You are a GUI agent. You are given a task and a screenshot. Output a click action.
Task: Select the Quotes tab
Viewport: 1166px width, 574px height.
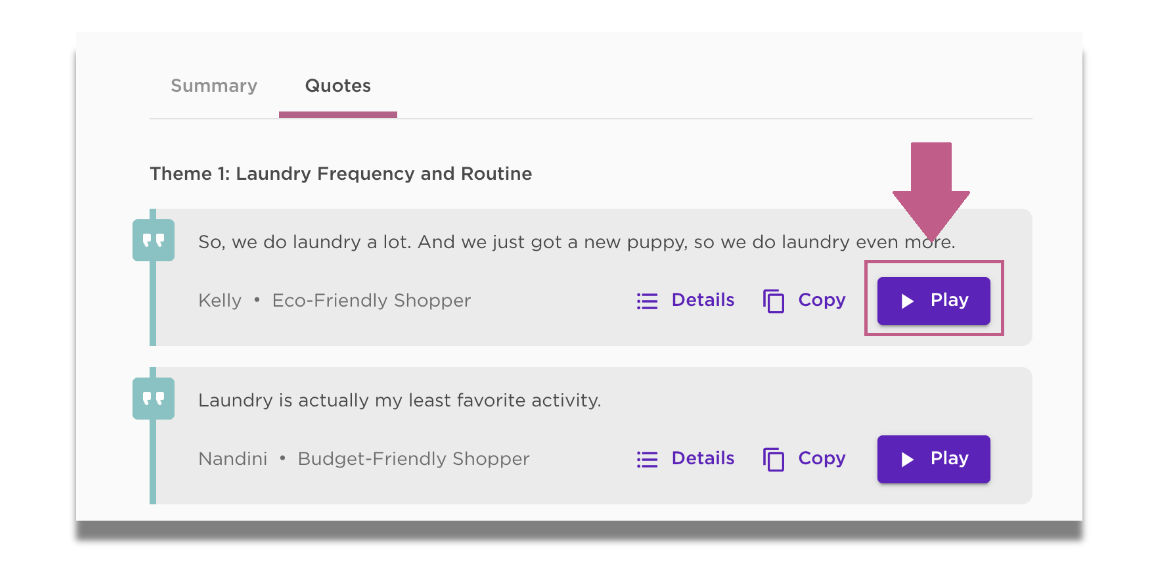[x=338, y=86]
